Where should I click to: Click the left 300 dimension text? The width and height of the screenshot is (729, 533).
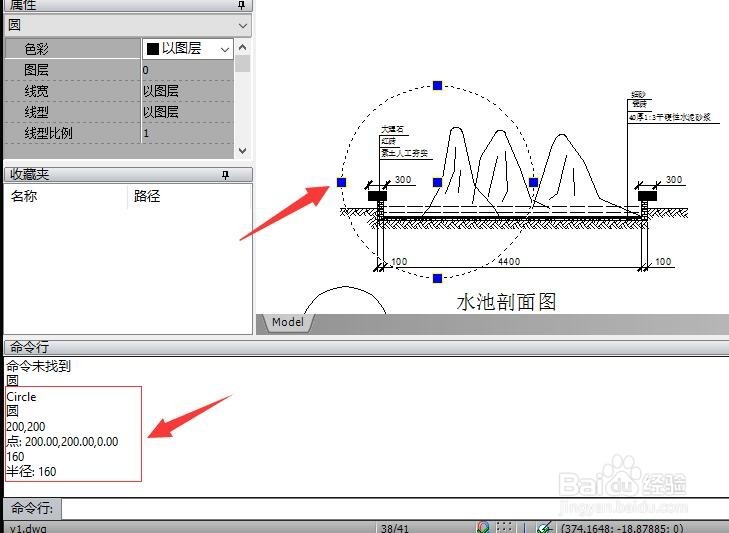point(403,180)
